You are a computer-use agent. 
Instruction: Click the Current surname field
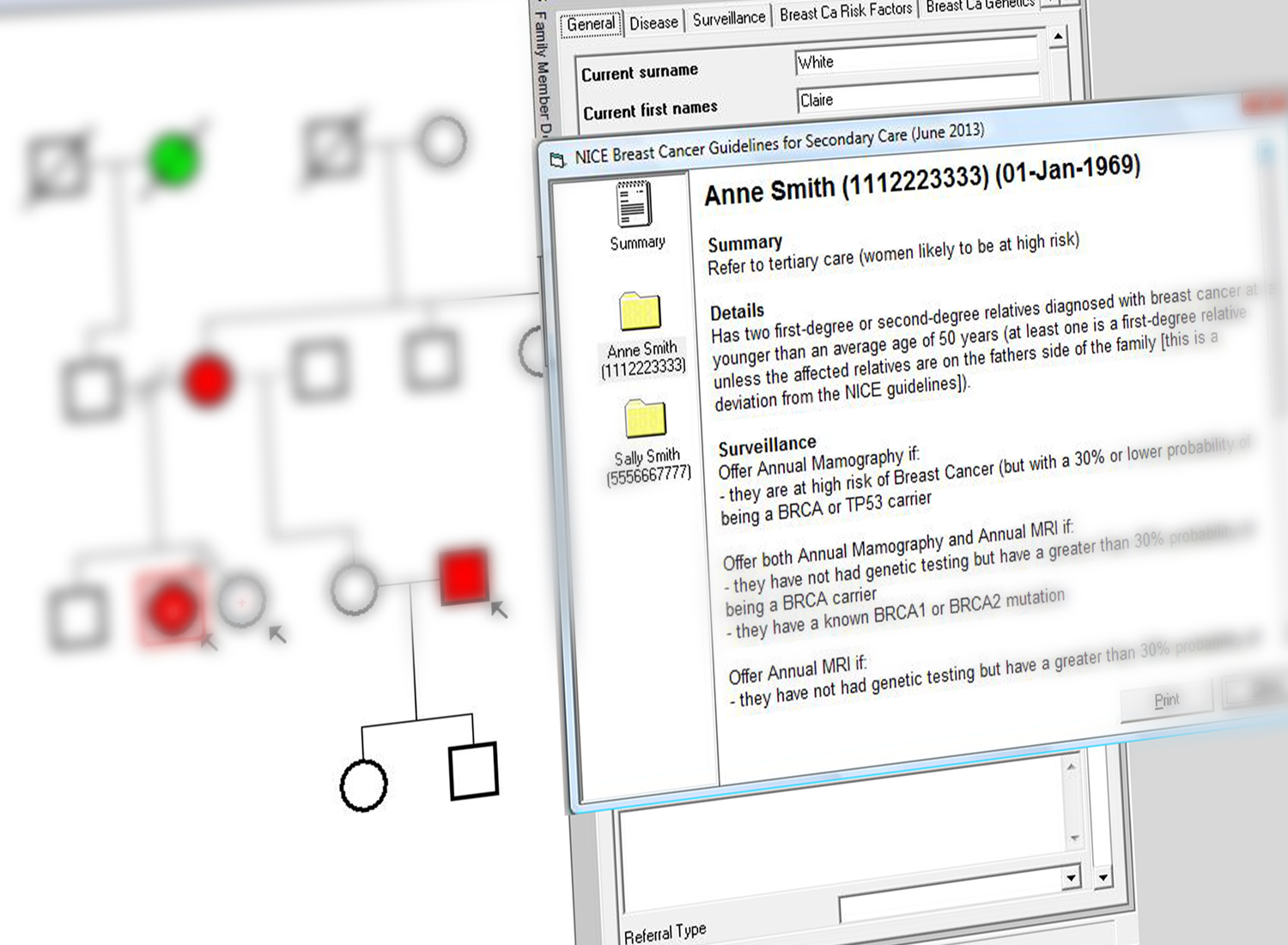coord(915,61)
